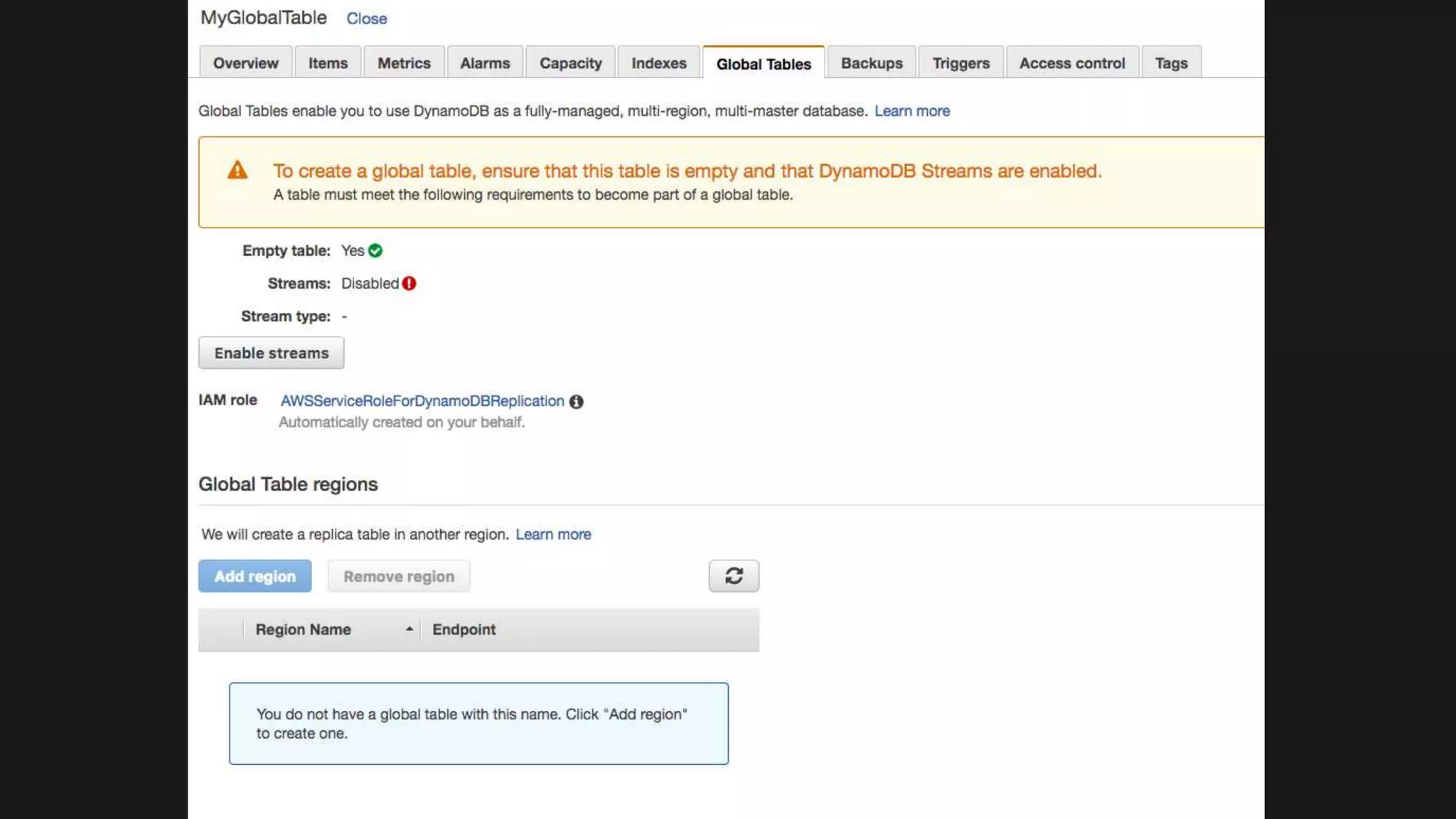Click the green Empty table checkmark icon
1456x819 pixels.
pos(375,251)
